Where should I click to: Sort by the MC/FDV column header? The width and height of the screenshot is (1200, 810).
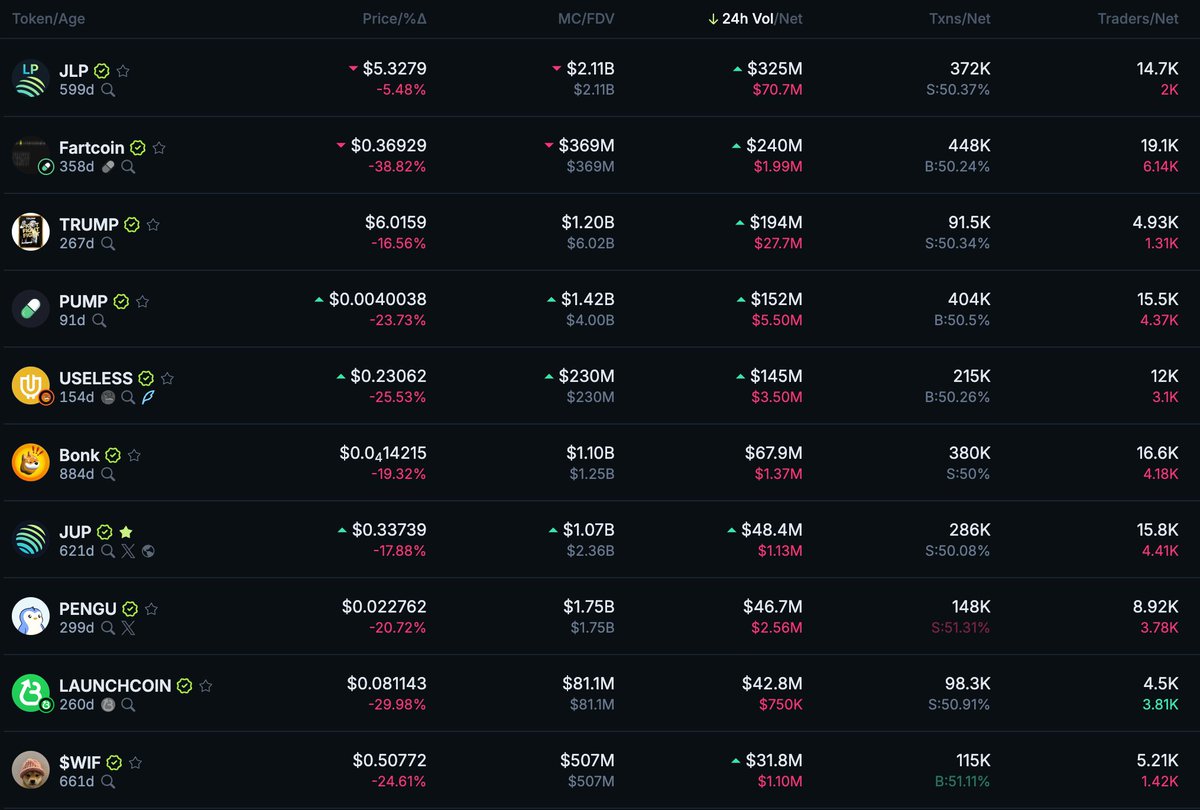pyautogui.click(x=586, y=19)
